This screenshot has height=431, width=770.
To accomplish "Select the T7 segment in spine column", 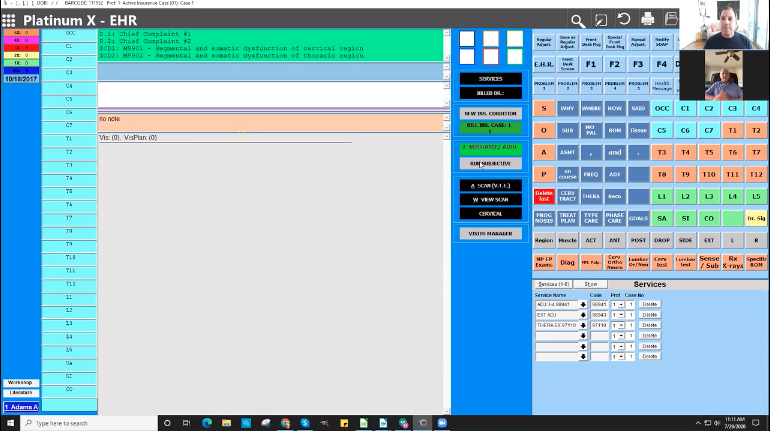I will tap(69, 218).
